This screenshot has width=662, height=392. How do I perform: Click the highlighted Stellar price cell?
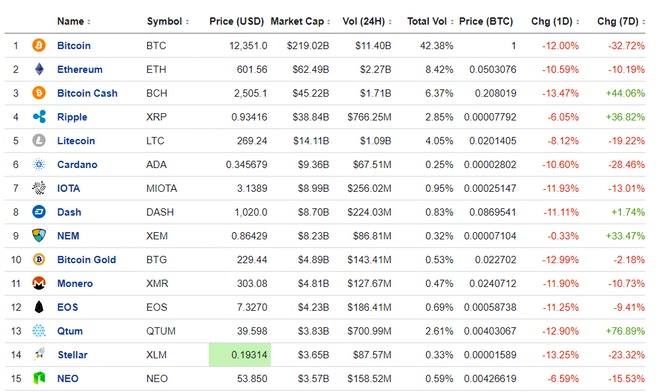pos(240,354)
